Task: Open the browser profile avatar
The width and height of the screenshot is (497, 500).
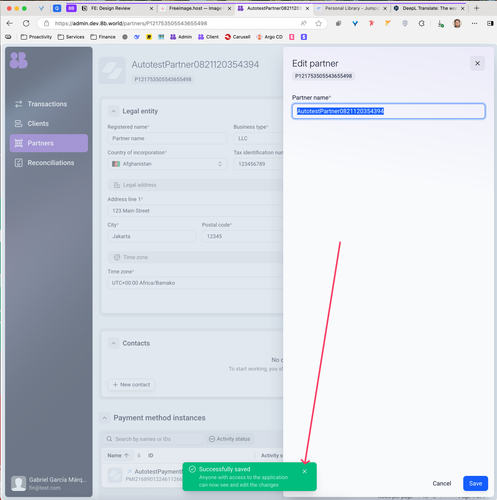Action: coord(457,23)
